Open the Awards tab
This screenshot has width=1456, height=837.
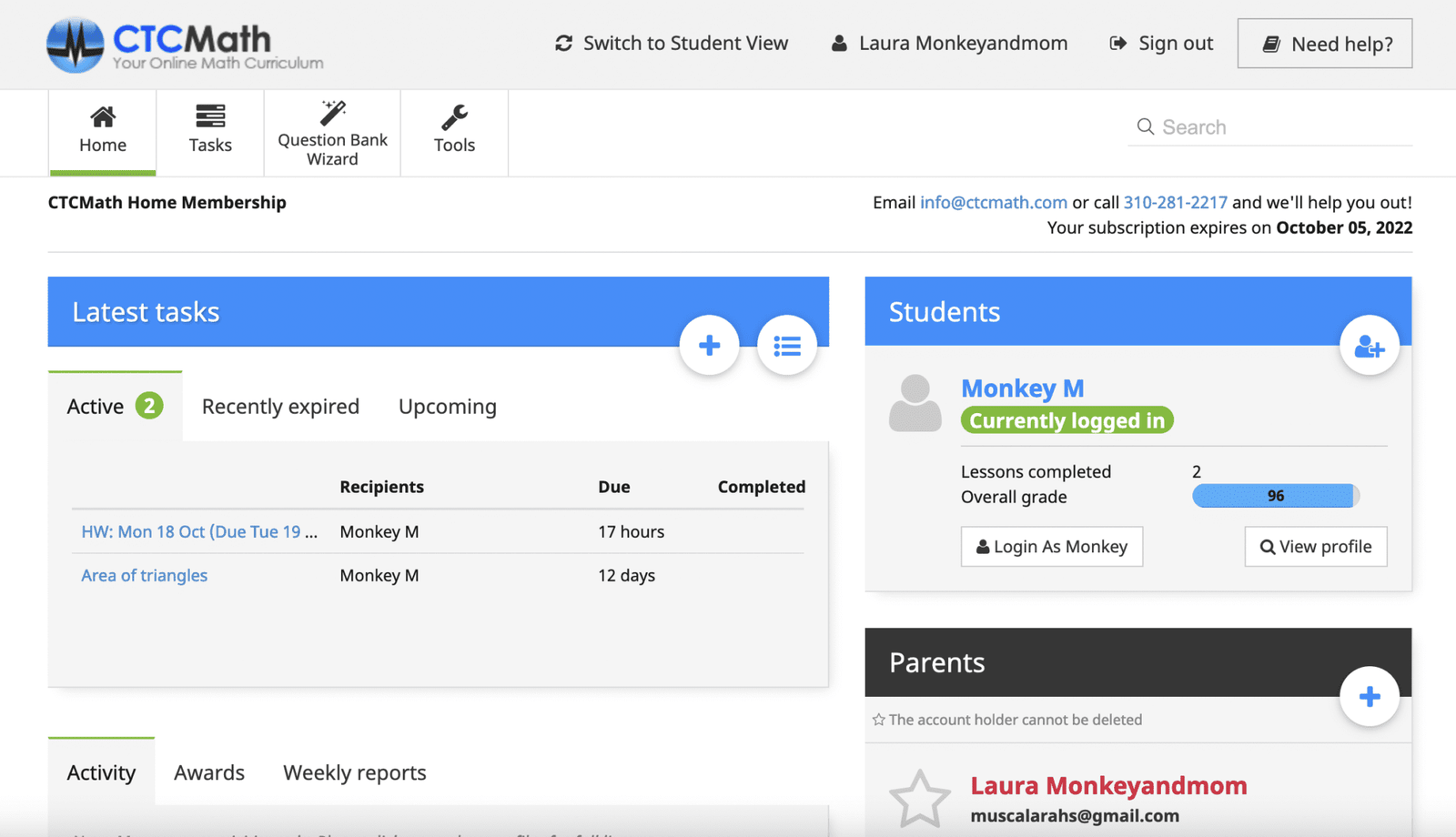click(209, 772)
